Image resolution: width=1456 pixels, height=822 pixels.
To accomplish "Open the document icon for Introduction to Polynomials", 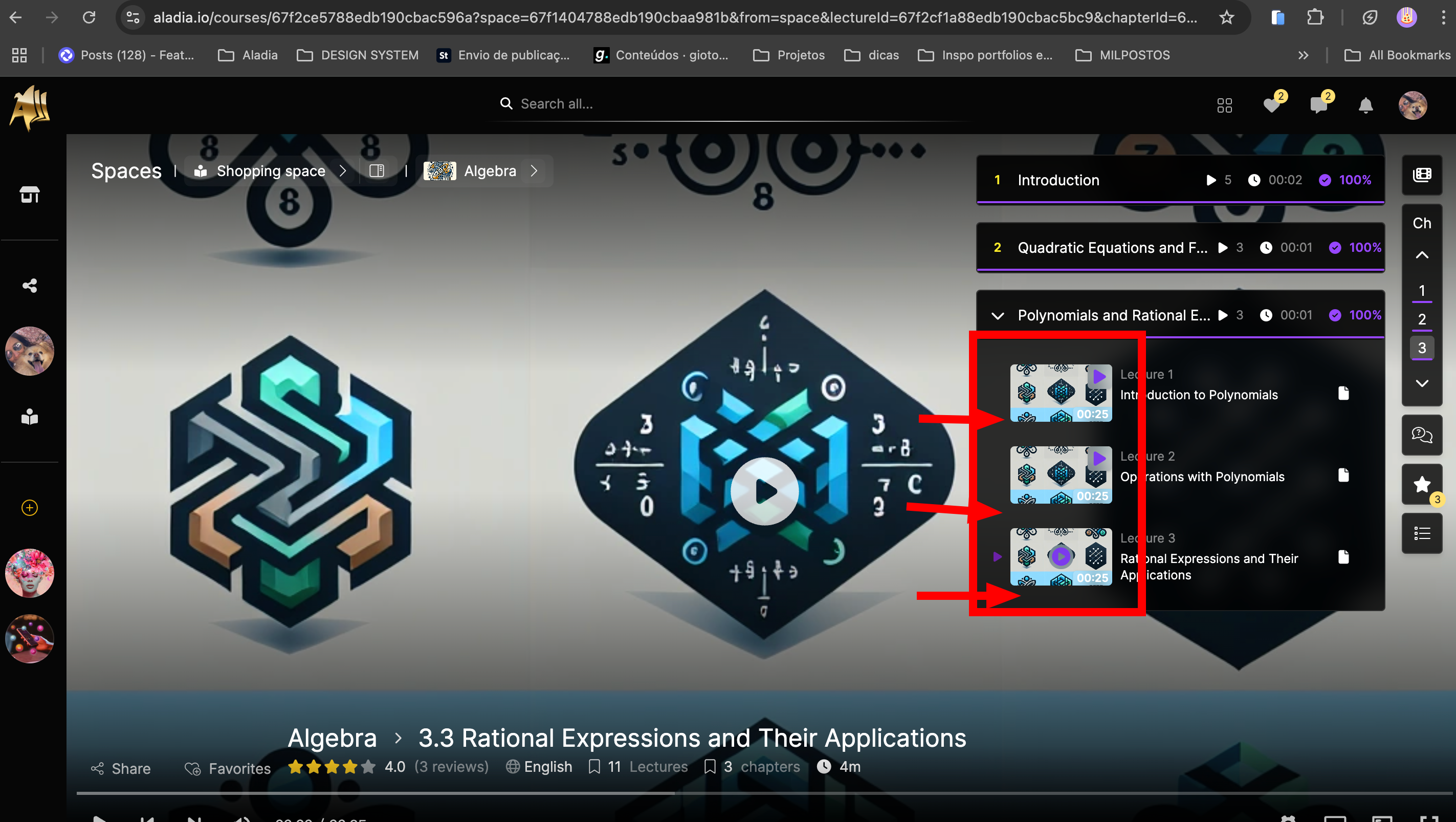I will [x=1343, y=393].
